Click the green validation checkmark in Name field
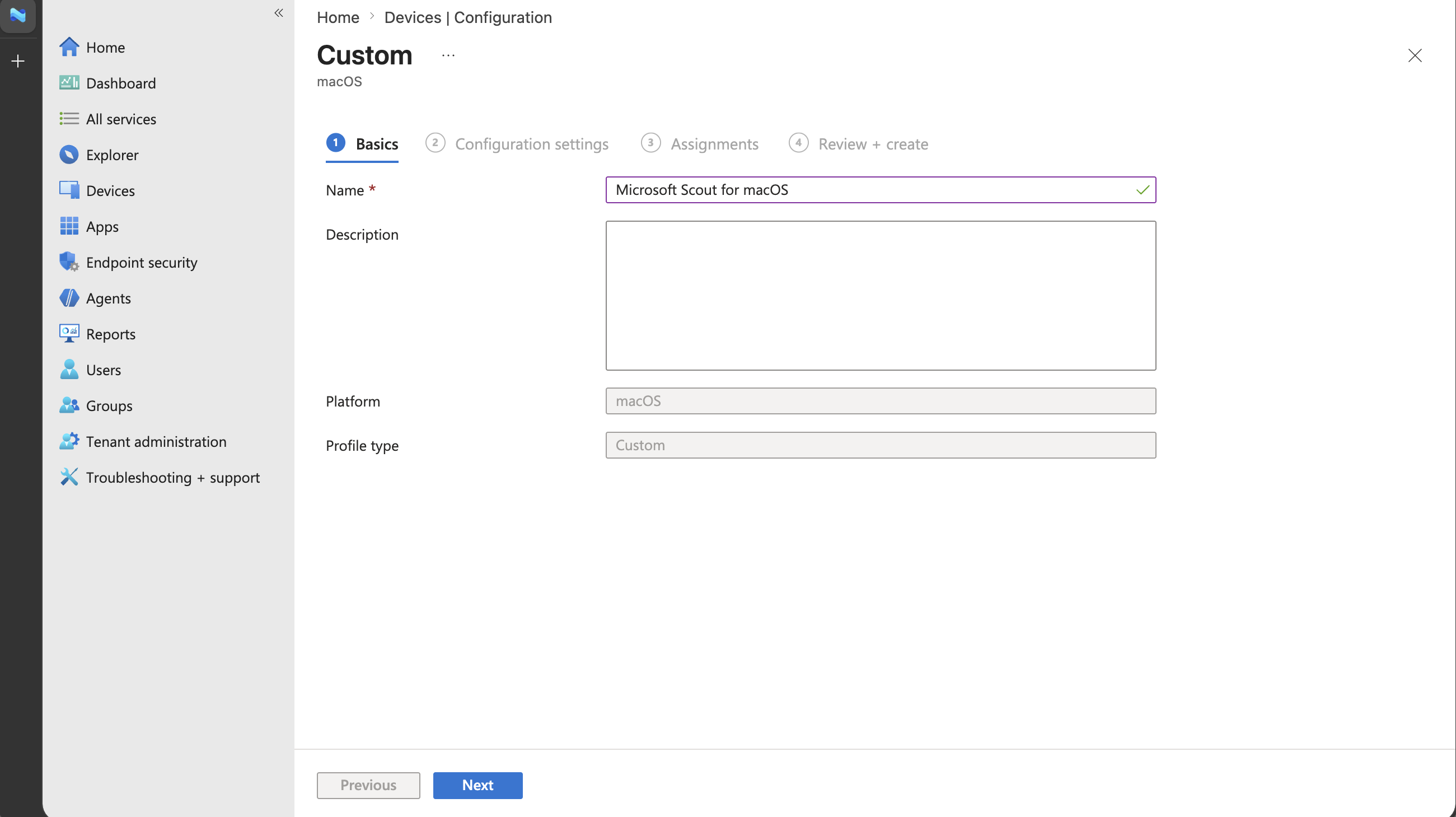Image resolution: width=1456 pixels, height=817 pixels. click(1143, 190)
